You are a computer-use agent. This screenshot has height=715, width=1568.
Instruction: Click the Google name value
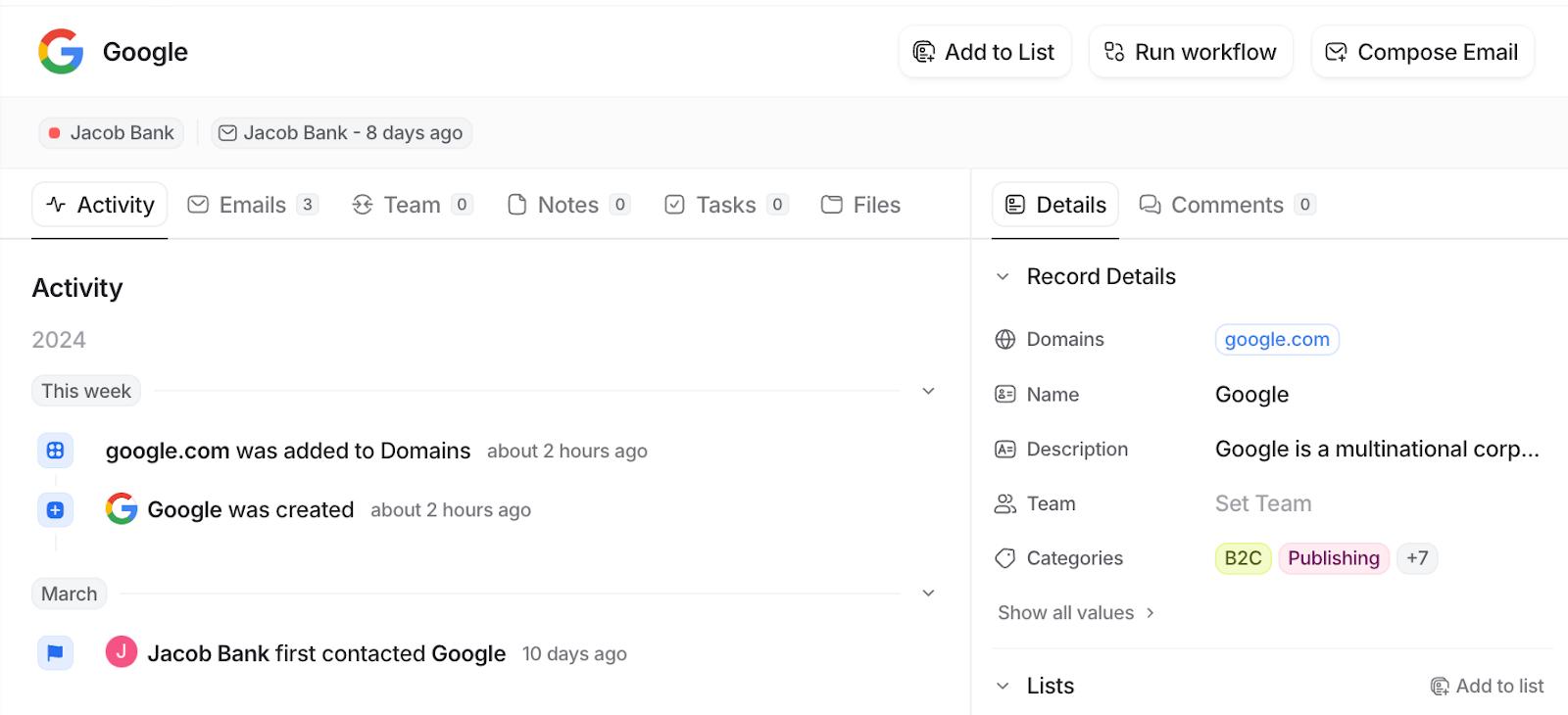point(1251,395)
